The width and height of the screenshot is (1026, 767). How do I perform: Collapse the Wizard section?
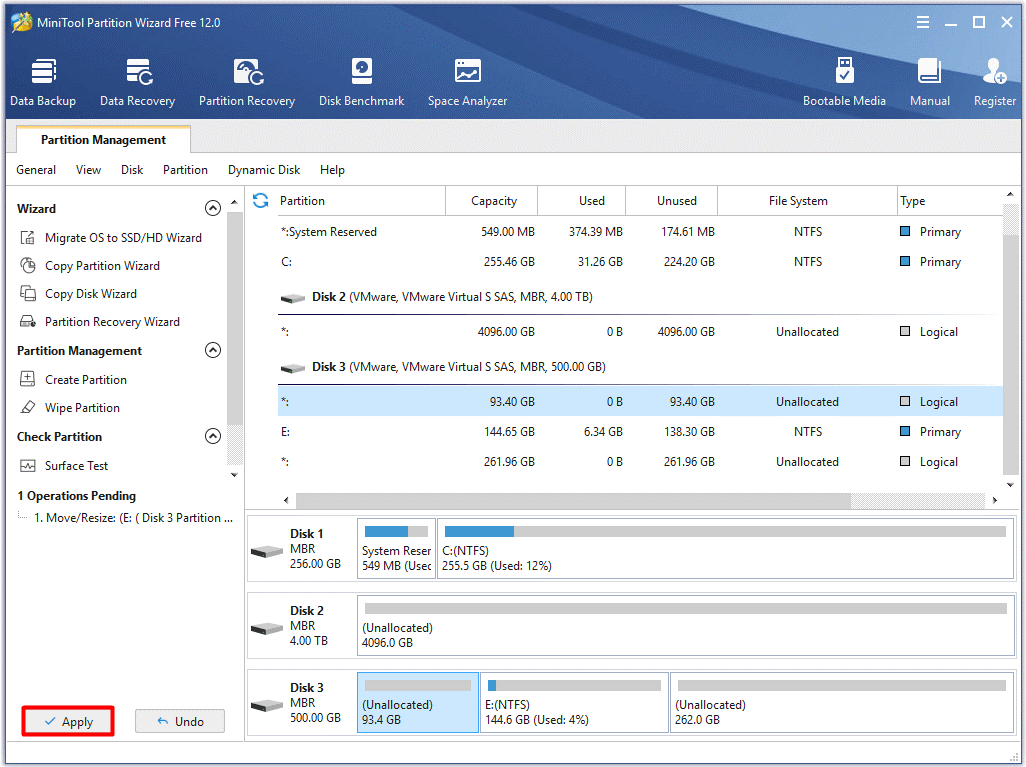tap(212, 208)
